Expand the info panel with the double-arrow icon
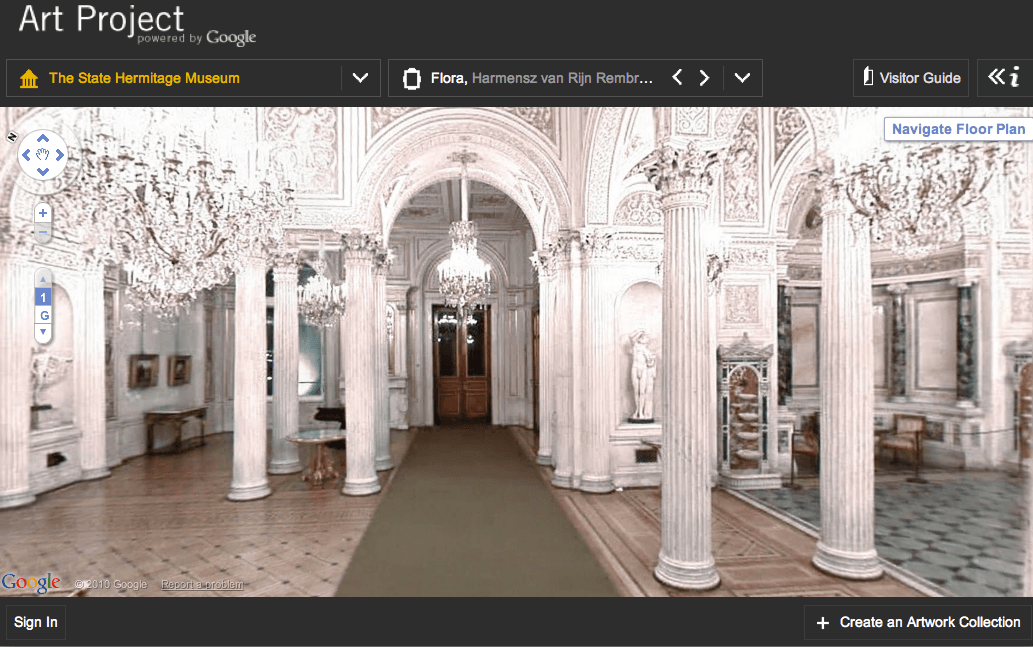Viewport: 1033px width, 647px height. (1004, 78)
